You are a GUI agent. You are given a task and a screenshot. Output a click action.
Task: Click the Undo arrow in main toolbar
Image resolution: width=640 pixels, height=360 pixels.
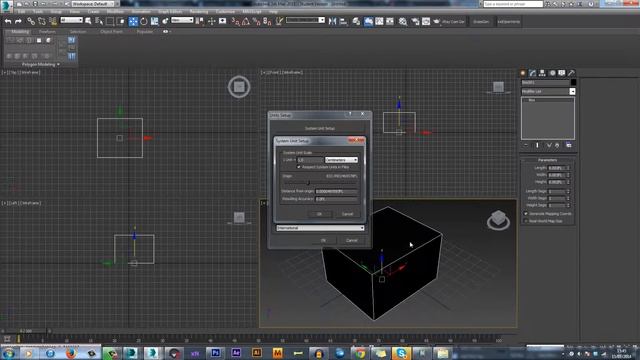8,21
